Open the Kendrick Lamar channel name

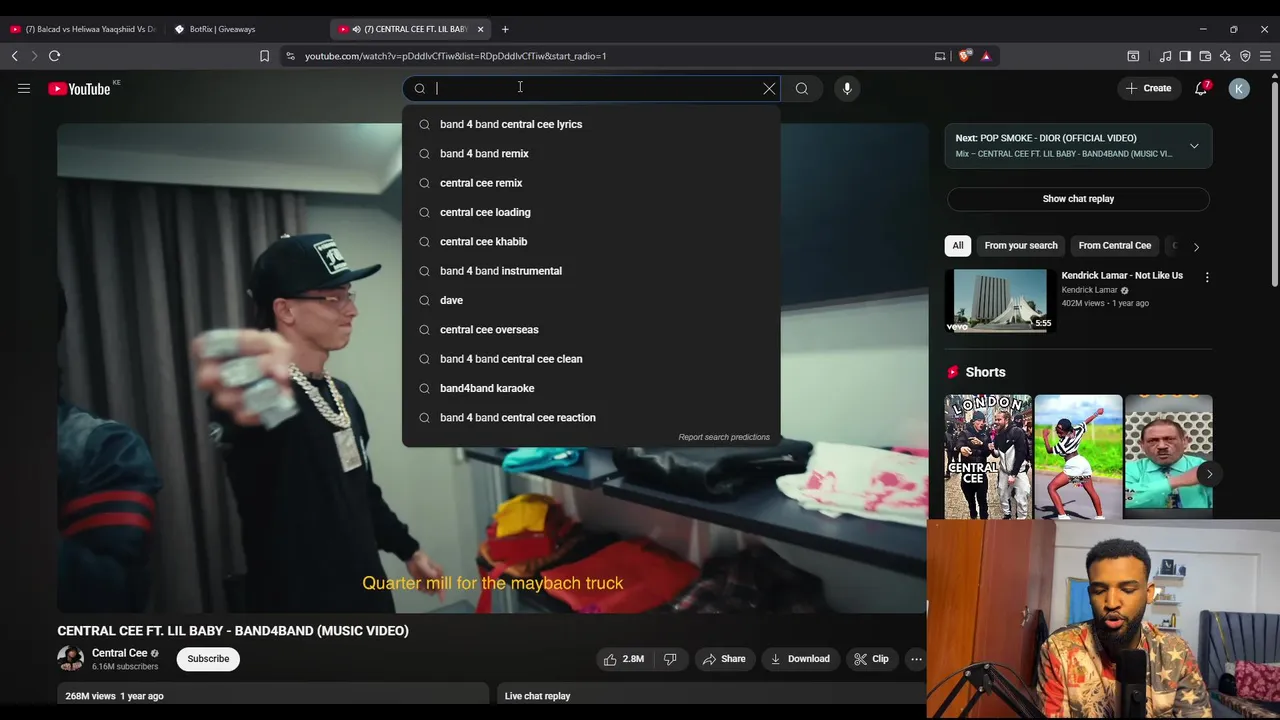tap(1089, 290)
